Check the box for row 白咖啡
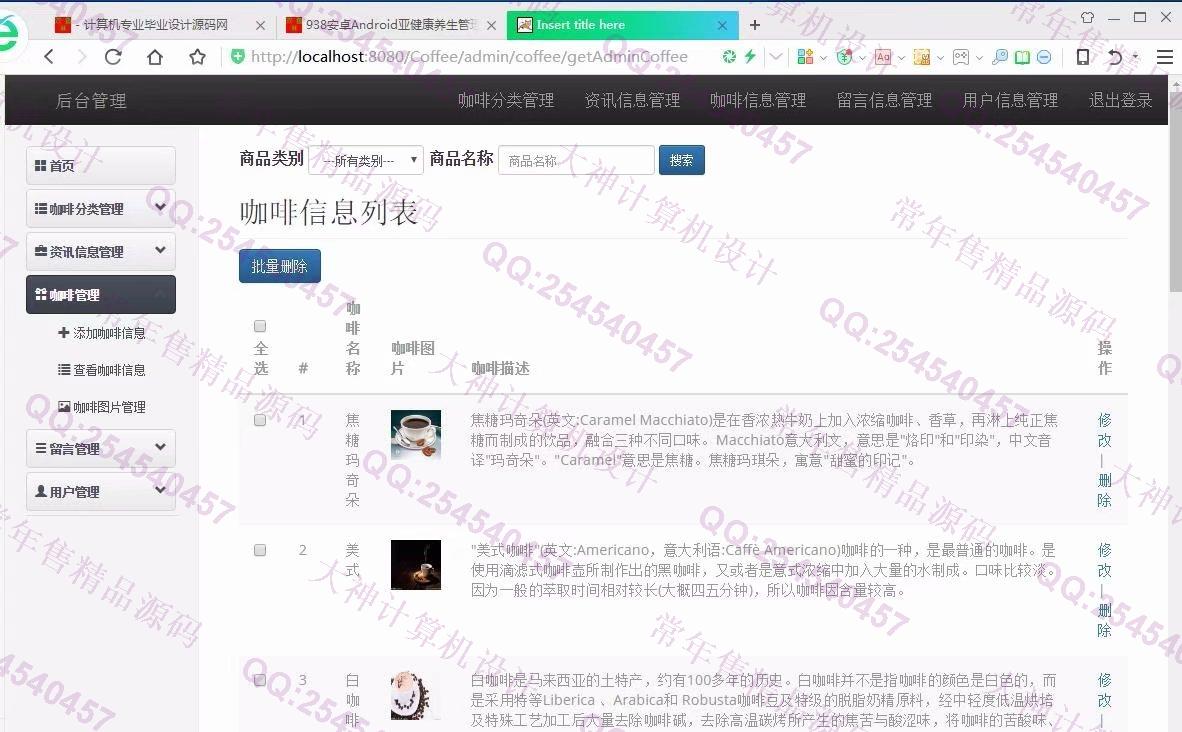This screenshot has height=732, width=1182. (260, 680)
